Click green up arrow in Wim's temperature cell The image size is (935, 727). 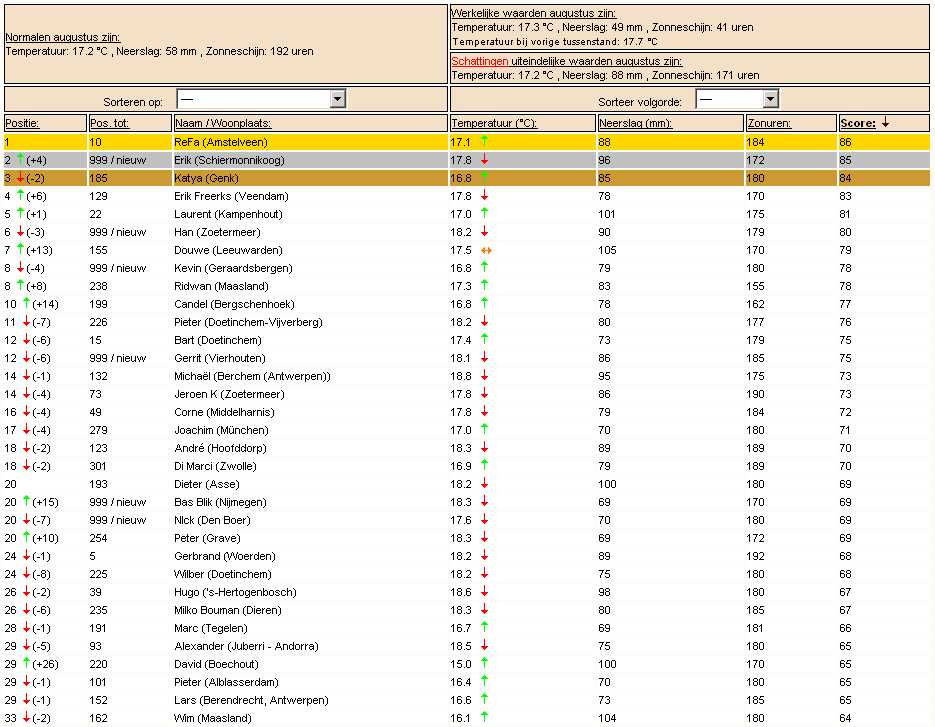[484, 717]
